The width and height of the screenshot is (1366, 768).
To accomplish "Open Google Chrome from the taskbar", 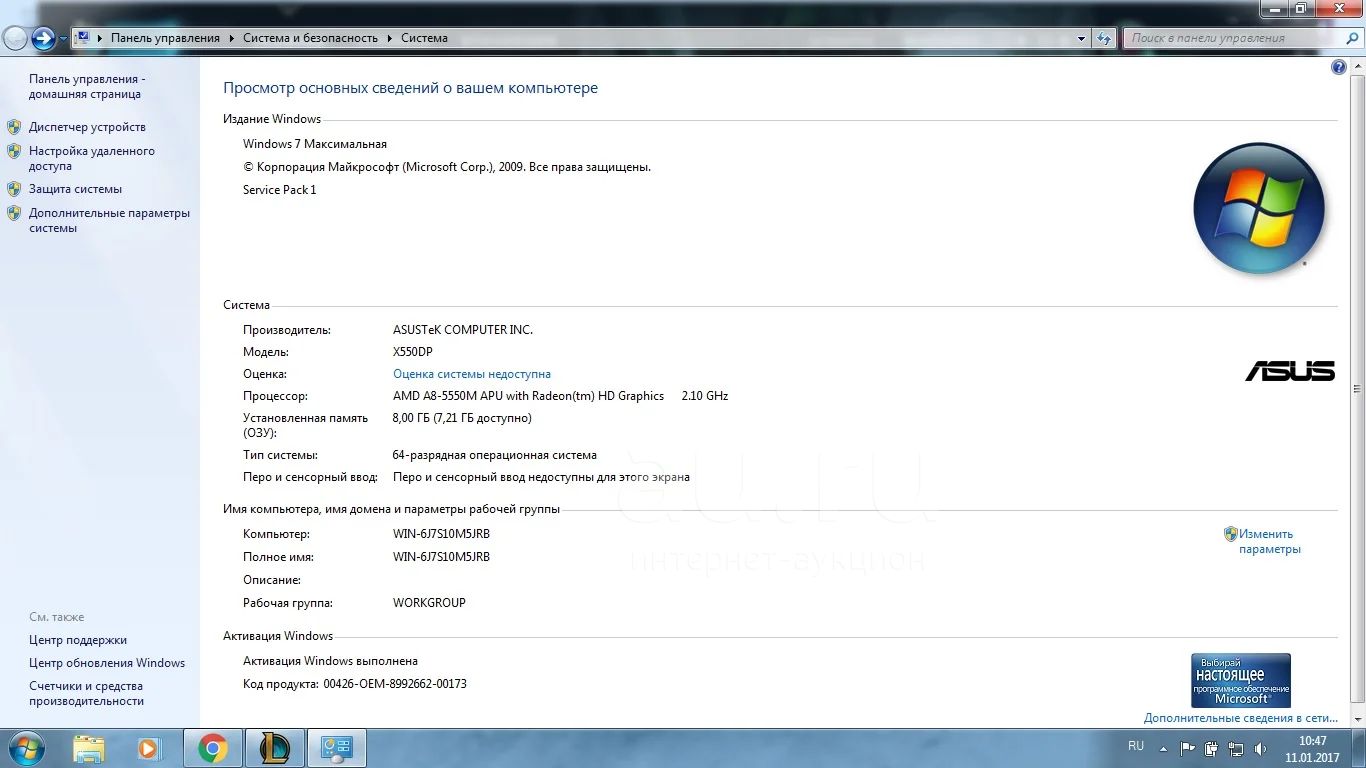I will [x=212, y=748].
